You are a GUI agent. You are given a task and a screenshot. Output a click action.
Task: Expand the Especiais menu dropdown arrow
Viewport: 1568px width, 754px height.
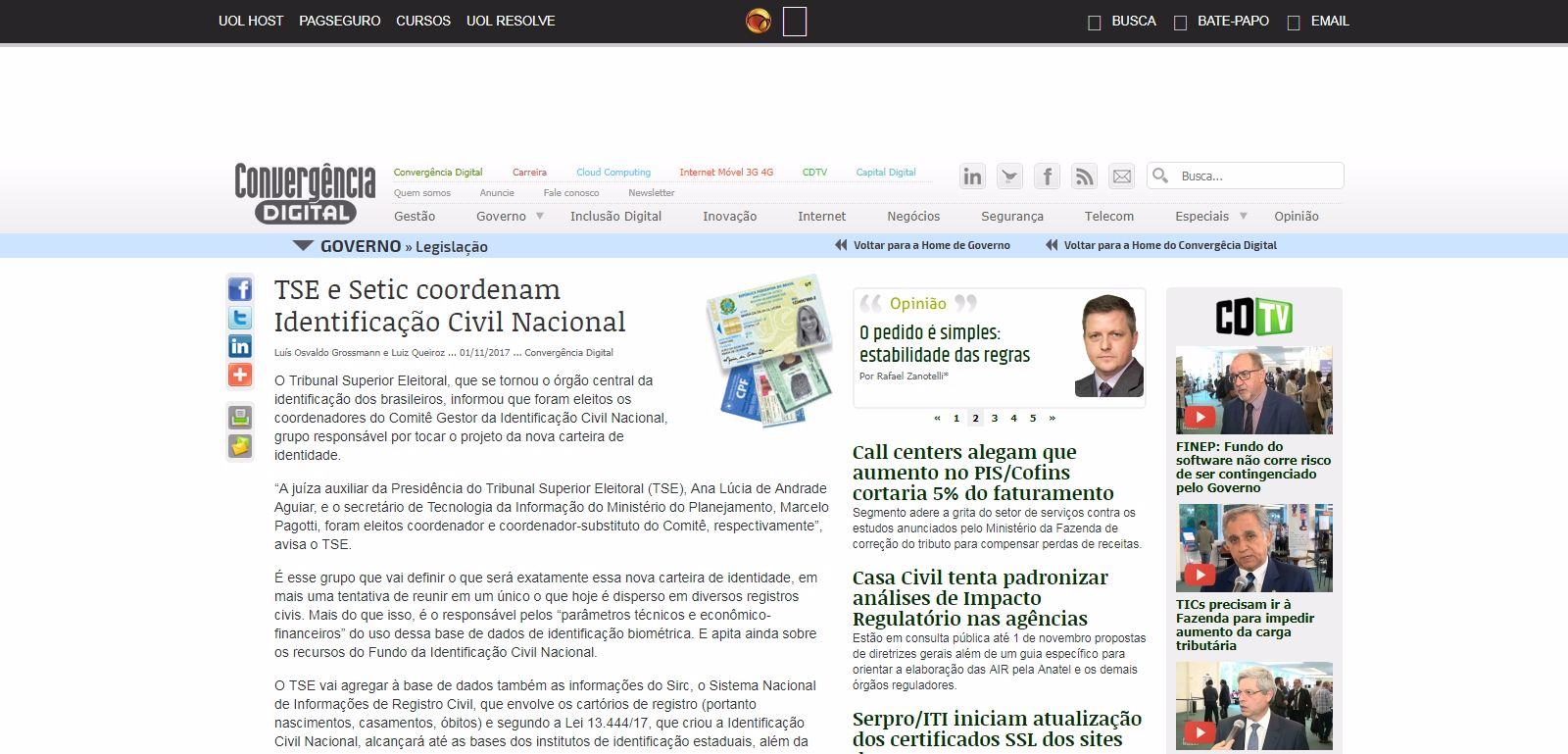pos(1244,216)
